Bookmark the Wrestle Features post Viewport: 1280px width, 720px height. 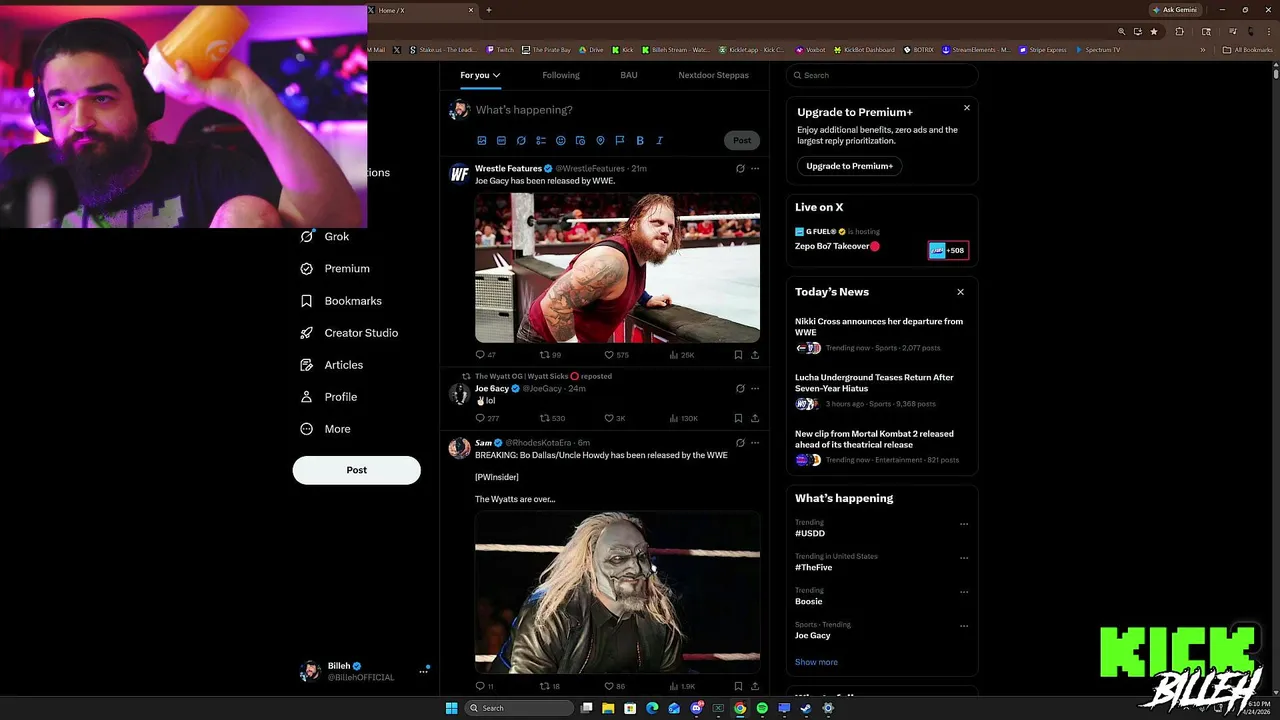(x=738, y=355)
